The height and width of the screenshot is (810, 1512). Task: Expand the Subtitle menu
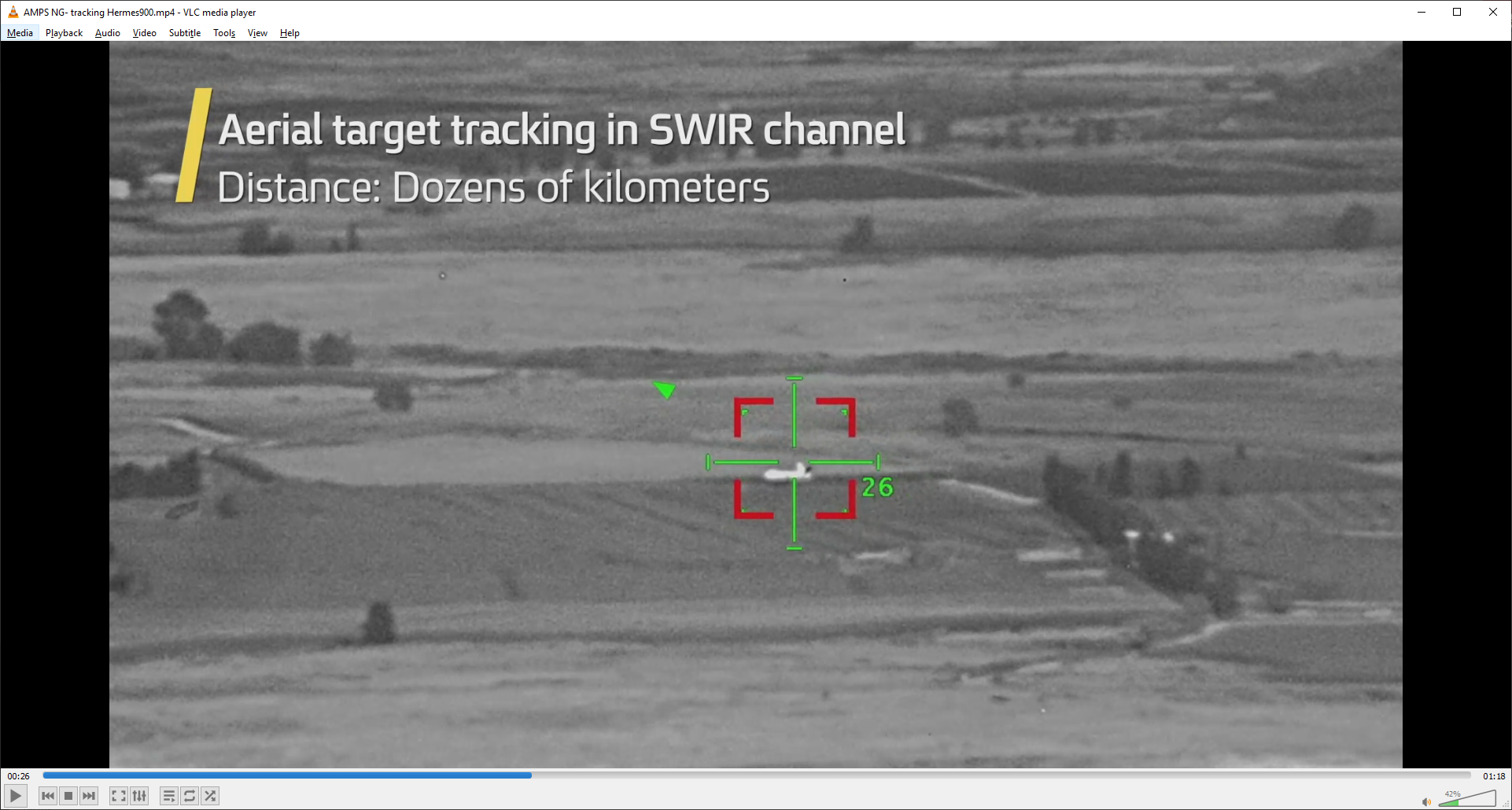point(184,33)
